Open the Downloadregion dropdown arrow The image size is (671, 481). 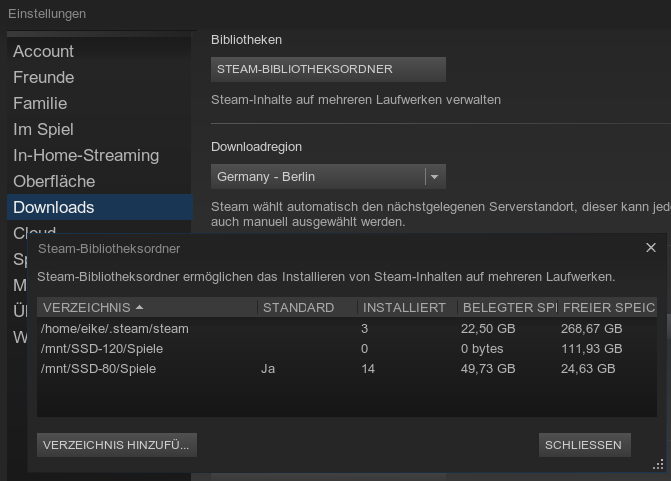pos(433,177)
